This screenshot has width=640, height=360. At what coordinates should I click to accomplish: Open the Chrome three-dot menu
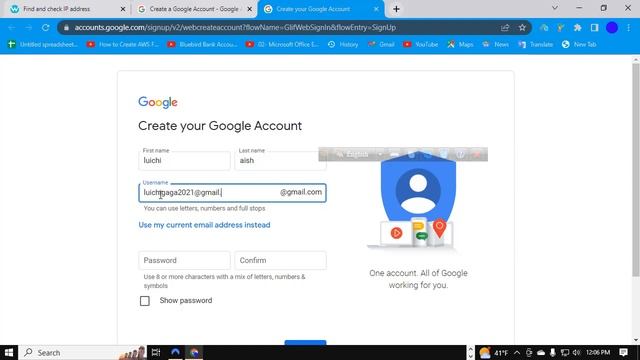coord(629,28)
